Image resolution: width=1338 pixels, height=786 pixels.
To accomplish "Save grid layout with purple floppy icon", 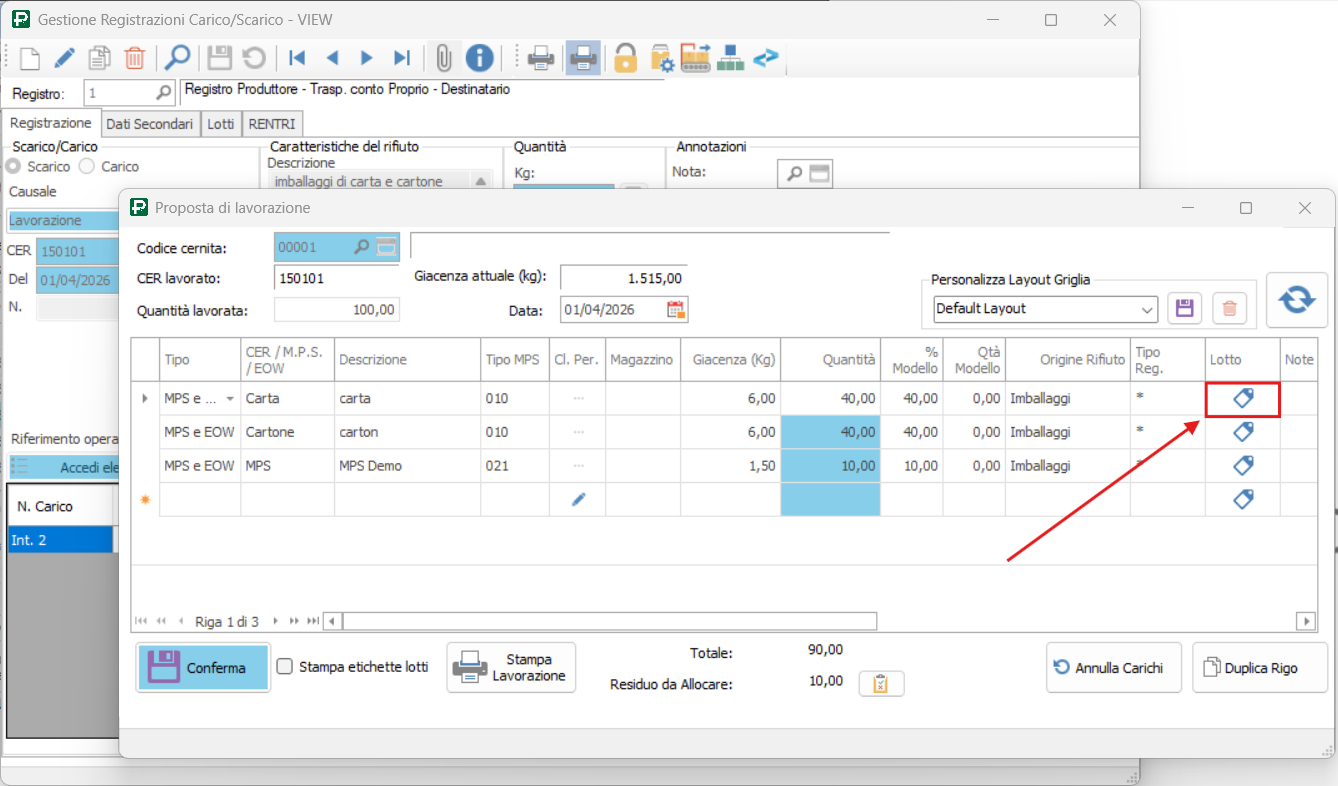I will pyautogui.click(x=1185, y=309).
